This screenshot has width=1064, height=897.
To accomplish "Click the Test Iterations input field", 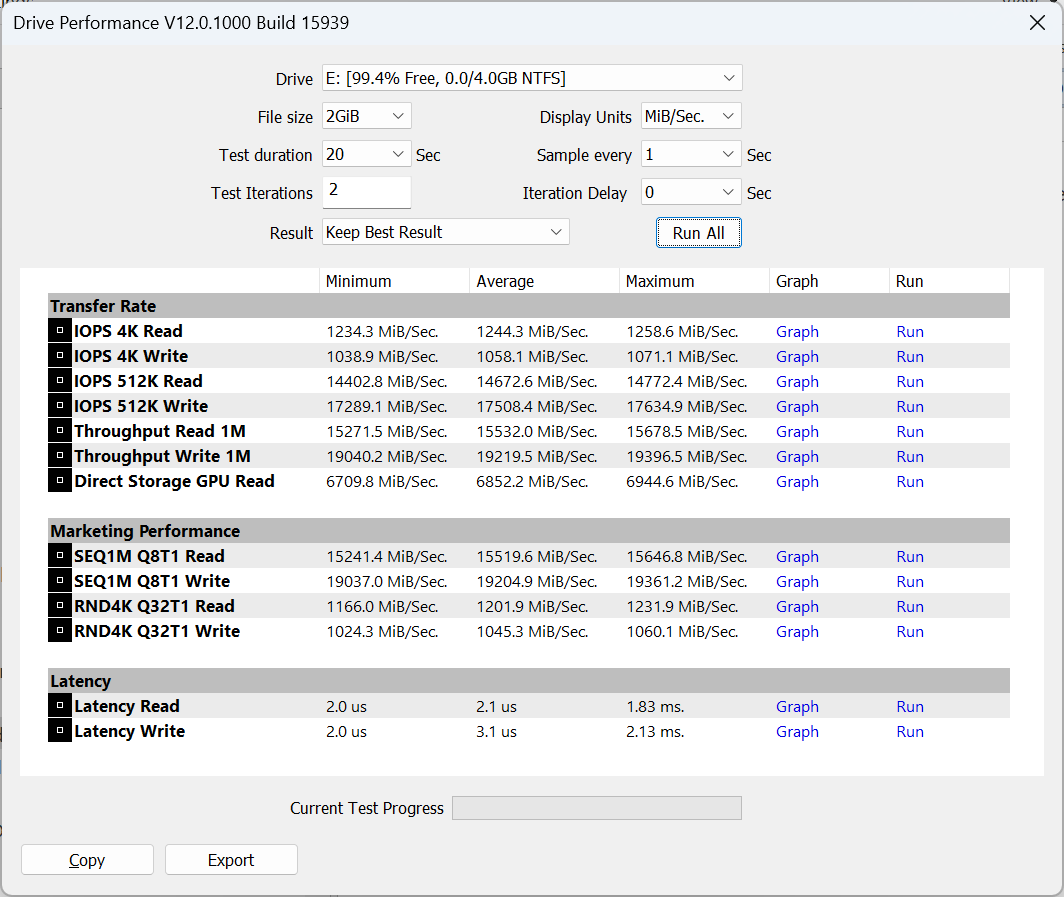I will [x=366, y=192].
